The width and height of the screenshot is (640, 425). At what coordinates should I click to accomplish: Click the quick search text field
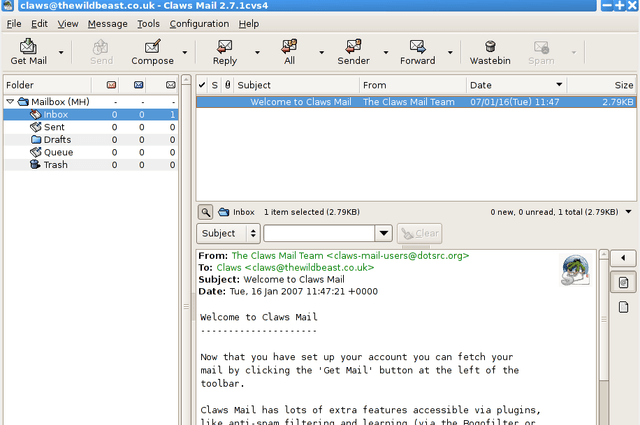click(x=319, y=233)
